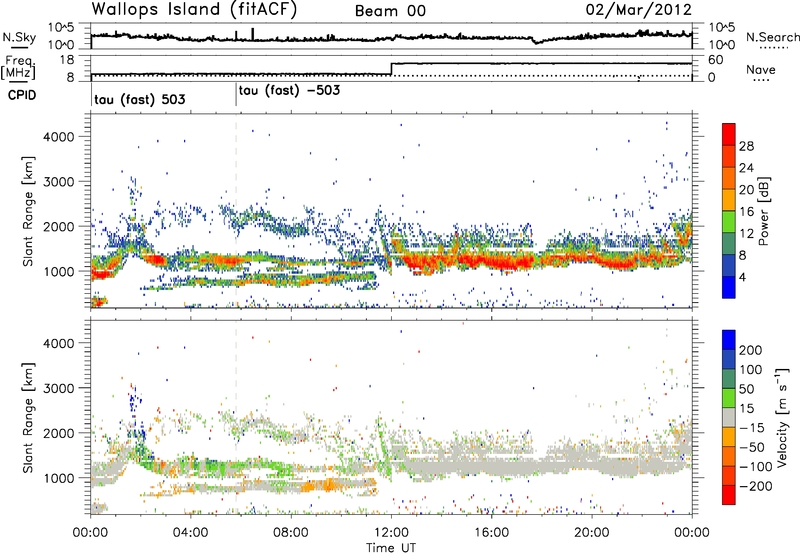Click the dashed CPID change line in the power panel

coord(236,210)
